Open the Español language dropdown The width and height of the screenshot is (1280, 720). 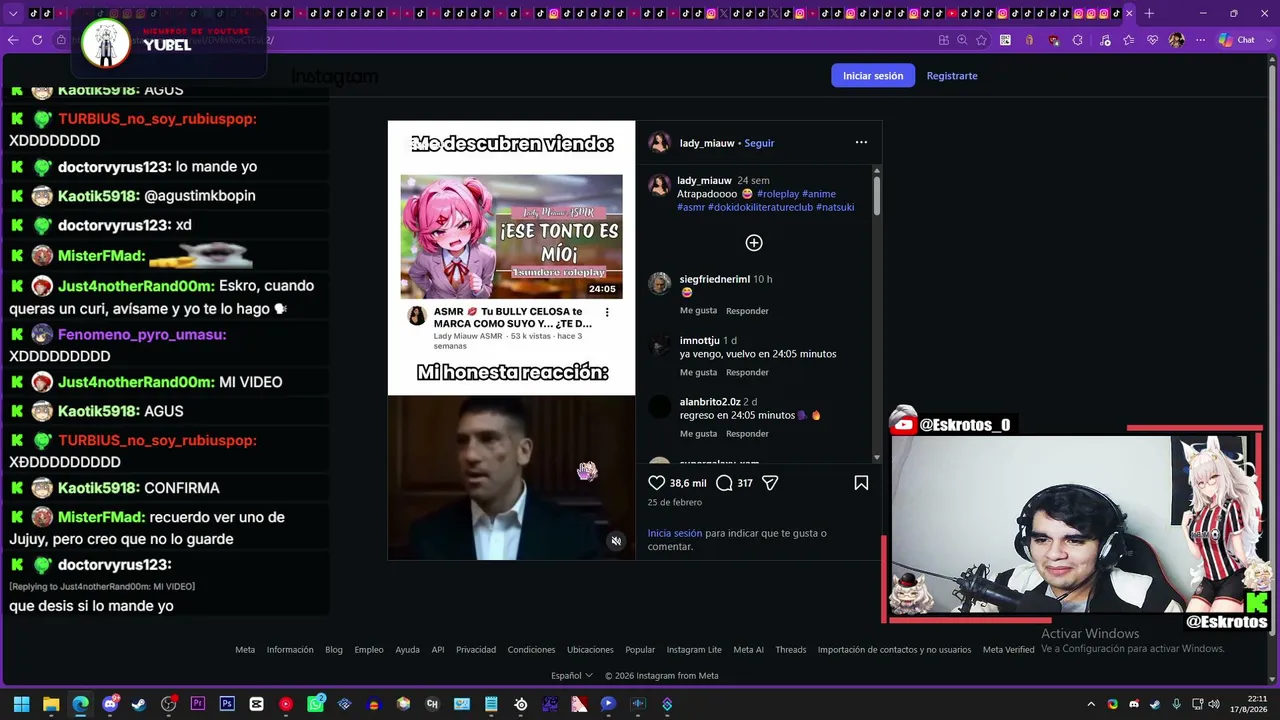point(572,676)
